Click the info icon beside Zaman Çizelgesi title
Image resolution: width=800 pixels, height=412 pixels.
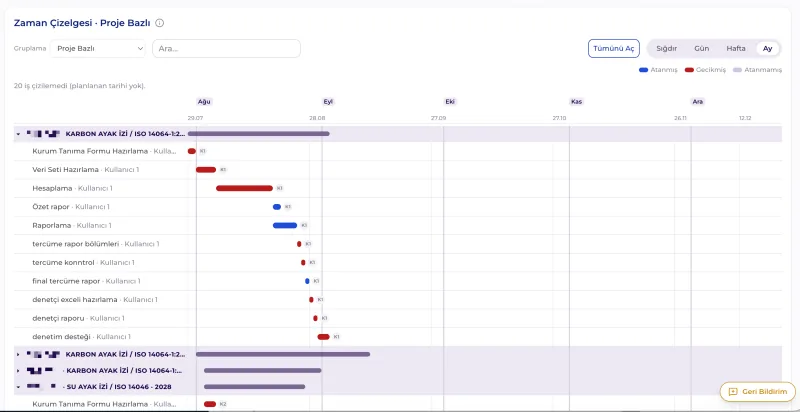point(160,23)
